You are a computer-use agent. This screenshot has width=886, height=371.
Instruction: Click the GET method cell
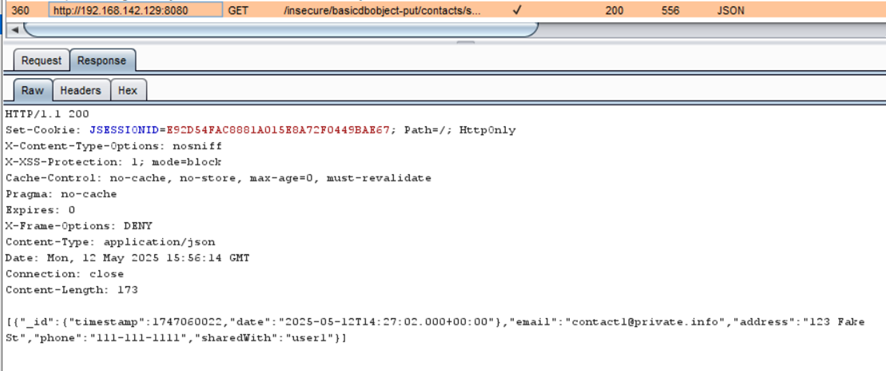(238, 10)
